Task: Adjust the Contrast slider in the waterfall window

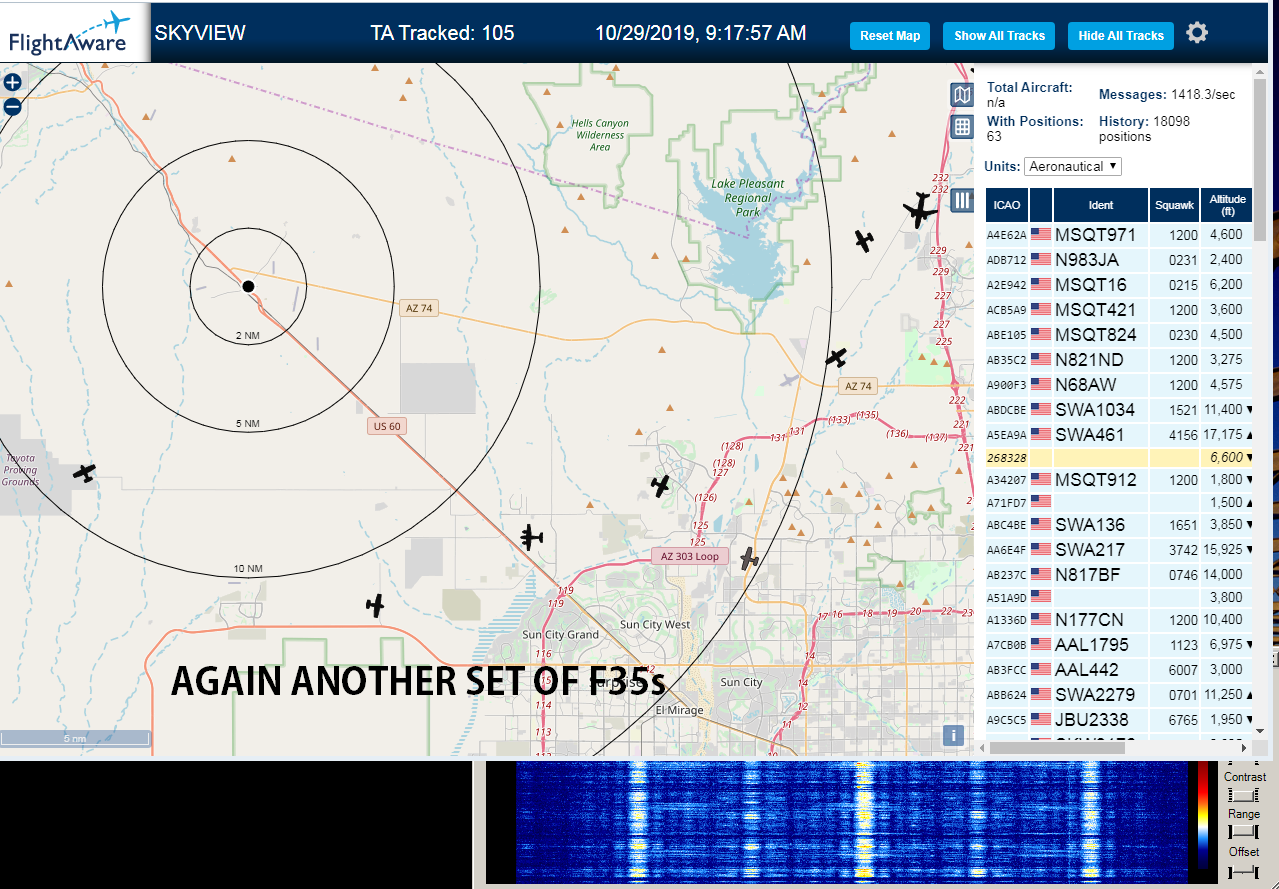Action: 1243,795
